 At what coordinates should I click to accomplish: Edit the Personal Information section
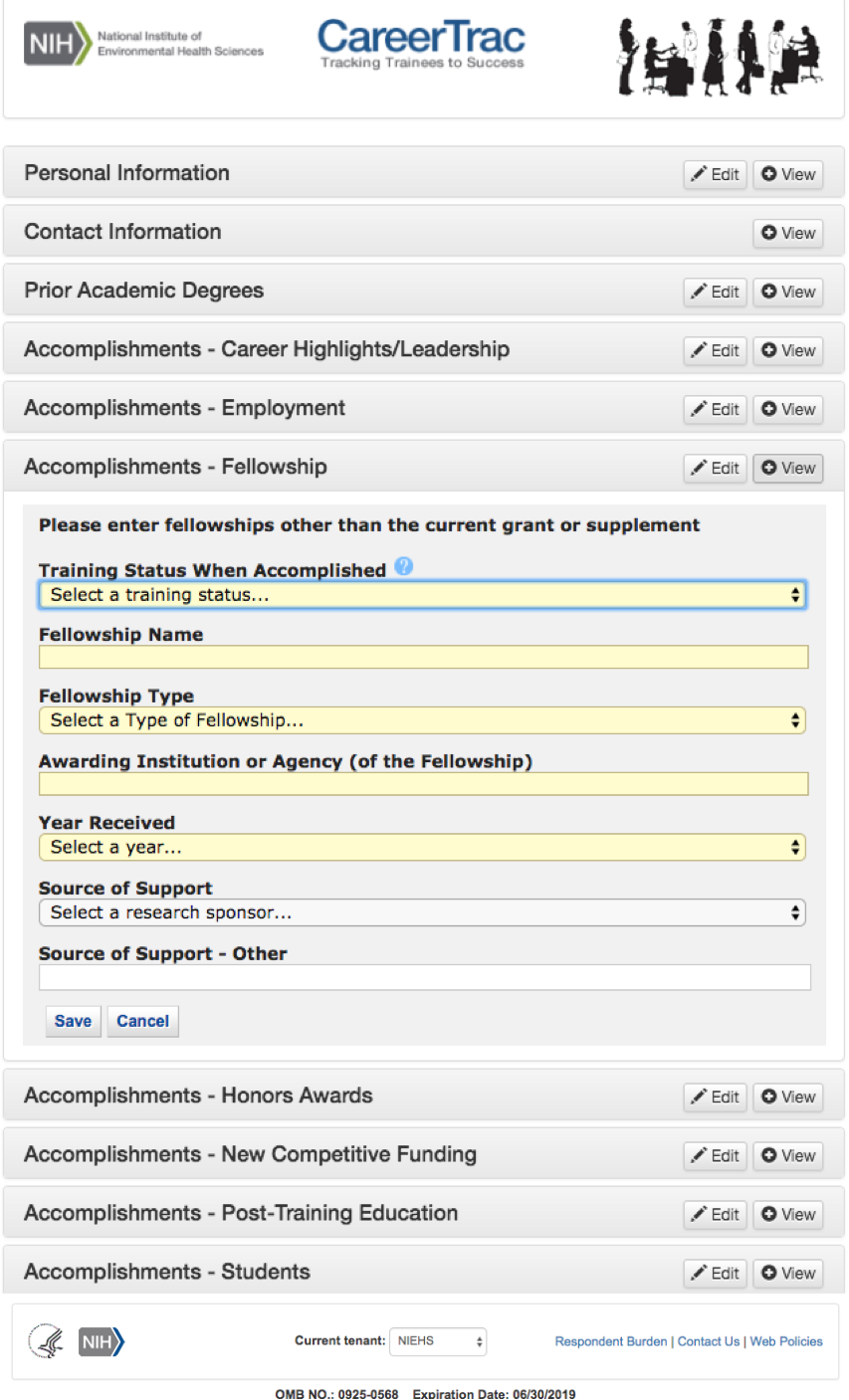(715, 174)
